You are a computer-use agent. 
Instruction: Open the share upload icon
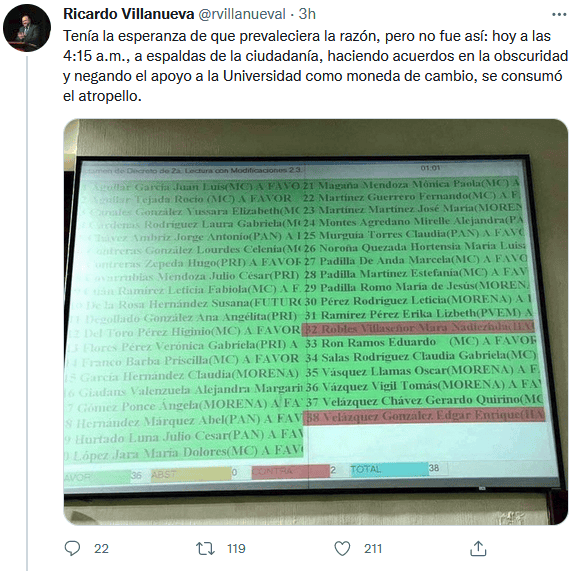pyautogui.click(x=478, y=548)
